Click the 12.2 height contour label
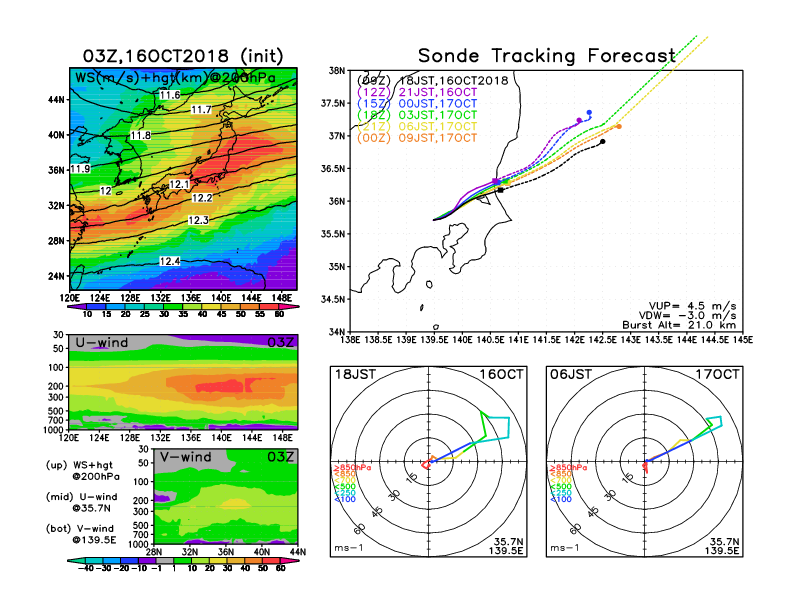Screen dimensions: 792x612 tap(202, 198)
